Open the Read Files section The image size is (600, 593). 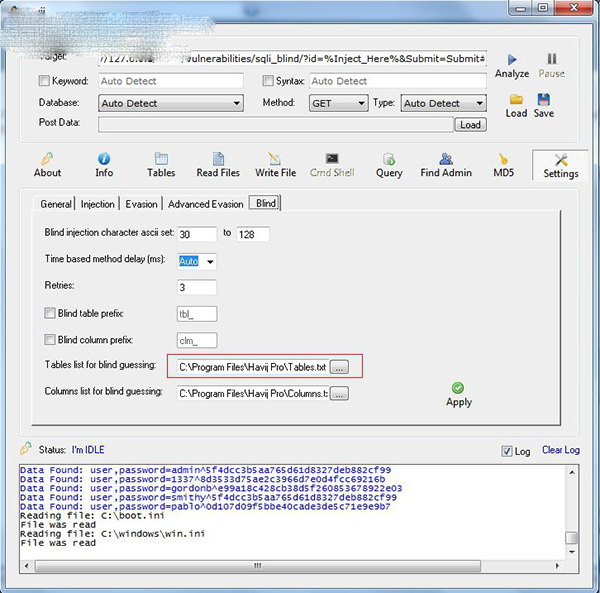[x=218, y=165]
